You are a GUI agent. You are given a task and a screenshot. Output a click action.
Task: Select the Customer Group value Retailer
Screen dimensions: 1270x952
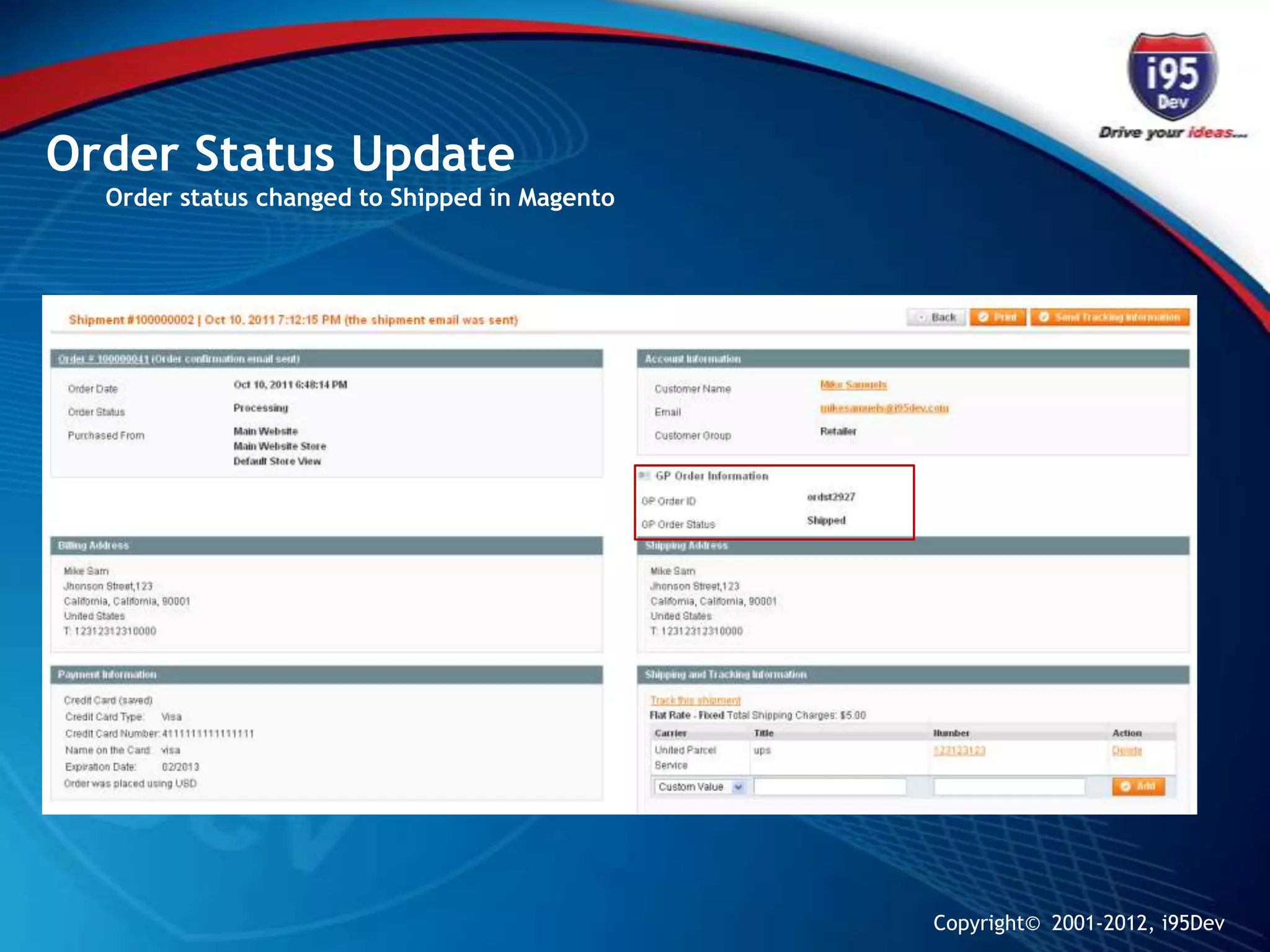click(x=838, y=431)
